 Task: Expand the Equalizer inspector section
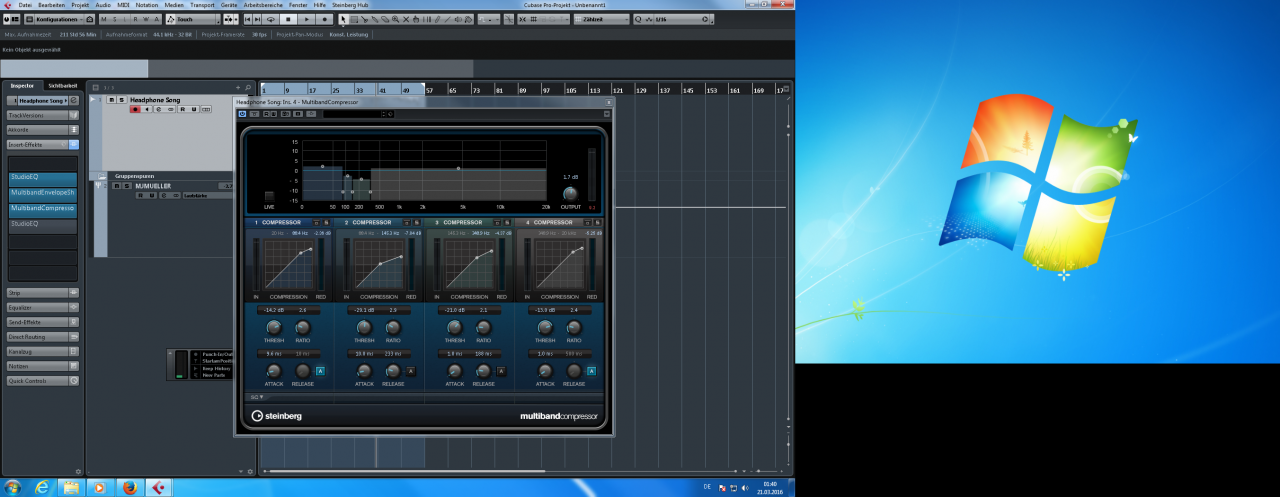click(43, 307)
